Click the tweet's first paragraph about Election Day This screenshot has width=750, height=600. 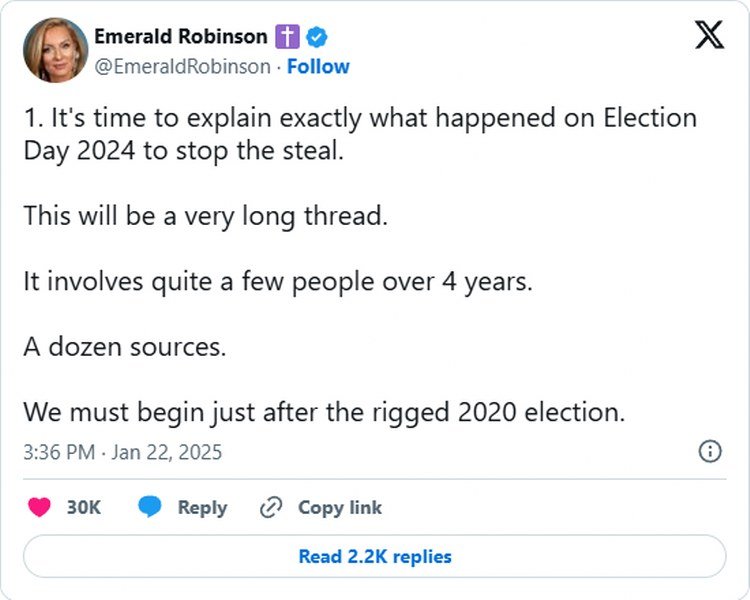tap(359, 133)
